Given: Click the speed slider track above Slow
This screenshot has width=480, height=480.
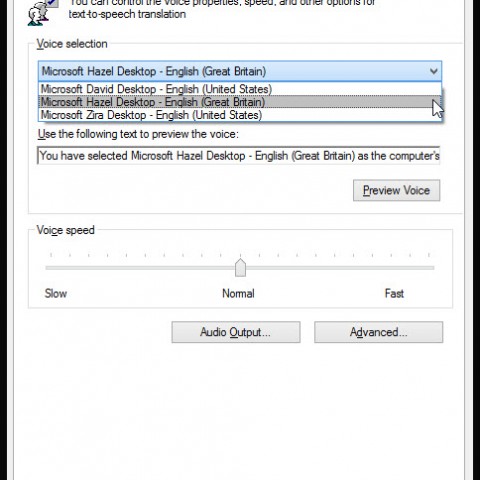Looking at the screenshot, I should click(56, 268).
